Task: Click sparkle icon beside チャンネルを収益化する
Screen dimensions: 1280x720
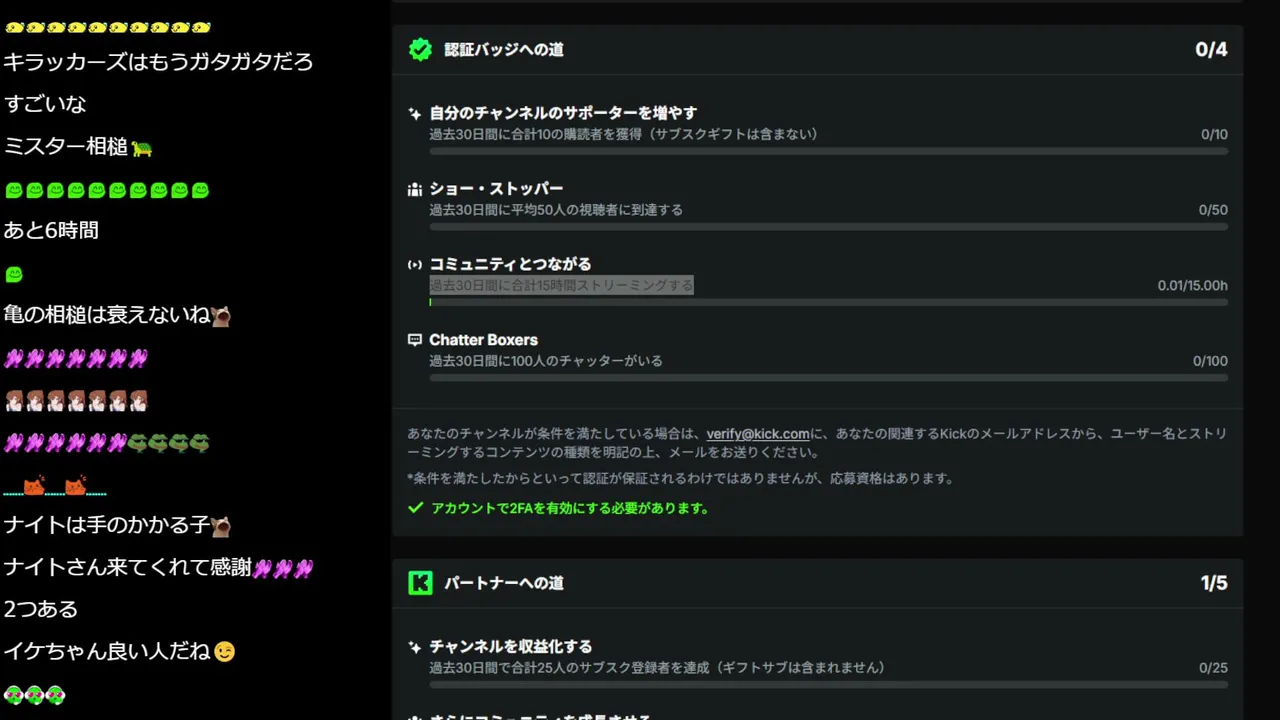Action: click(415, 647)
